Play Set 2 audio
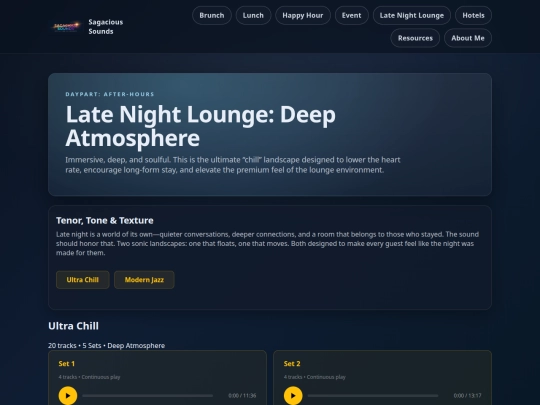This screenshot has height=405, width=540. [293, 395]
